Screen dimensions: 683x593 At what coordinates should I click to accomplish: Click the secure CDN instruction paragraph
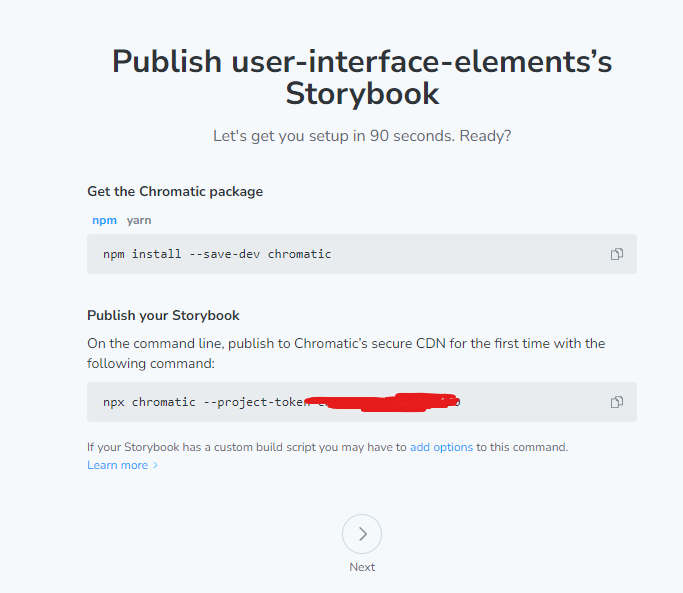[x=346, y=353]
